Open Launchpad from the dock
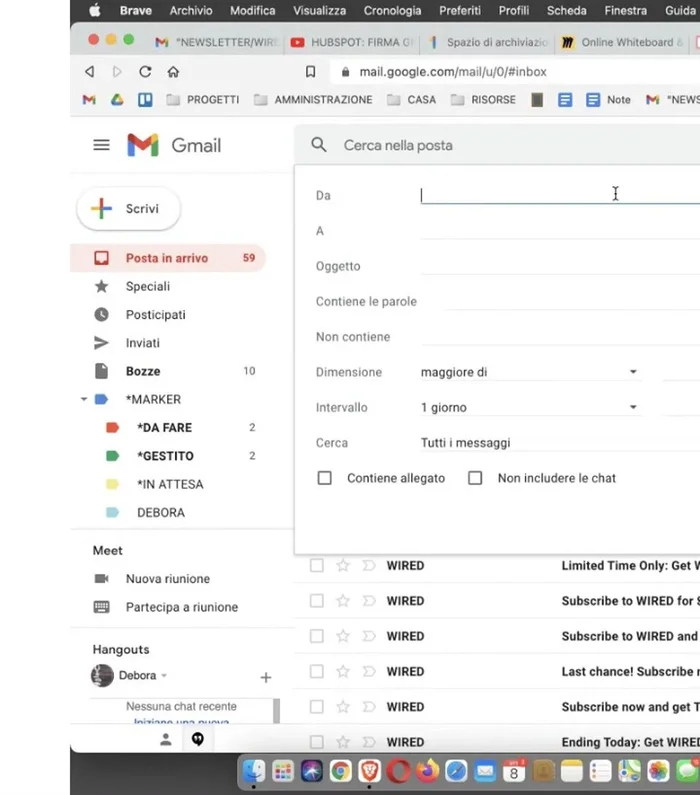The height and width of the screenshot is (795, 700). pyautogui.click(x=283, y=771)
